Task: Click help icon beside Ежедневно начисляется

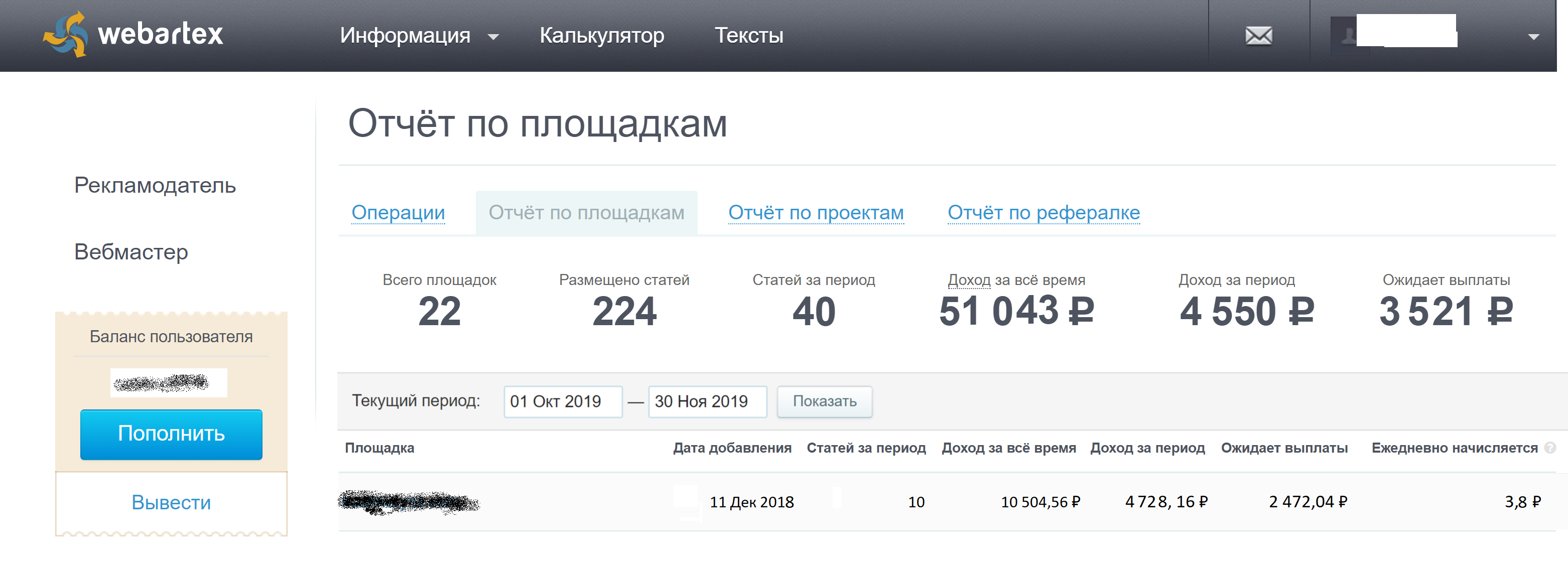Action: click(1550, 448)
